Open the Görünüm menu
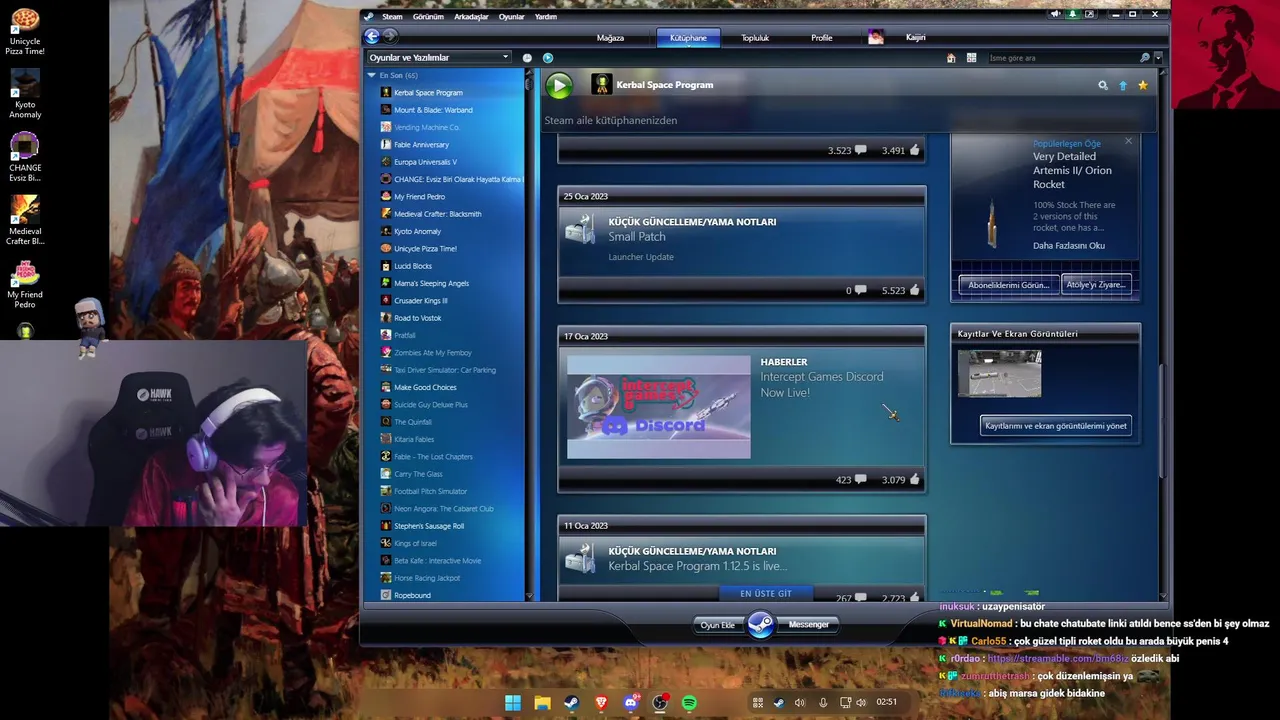 coord(428,17)
